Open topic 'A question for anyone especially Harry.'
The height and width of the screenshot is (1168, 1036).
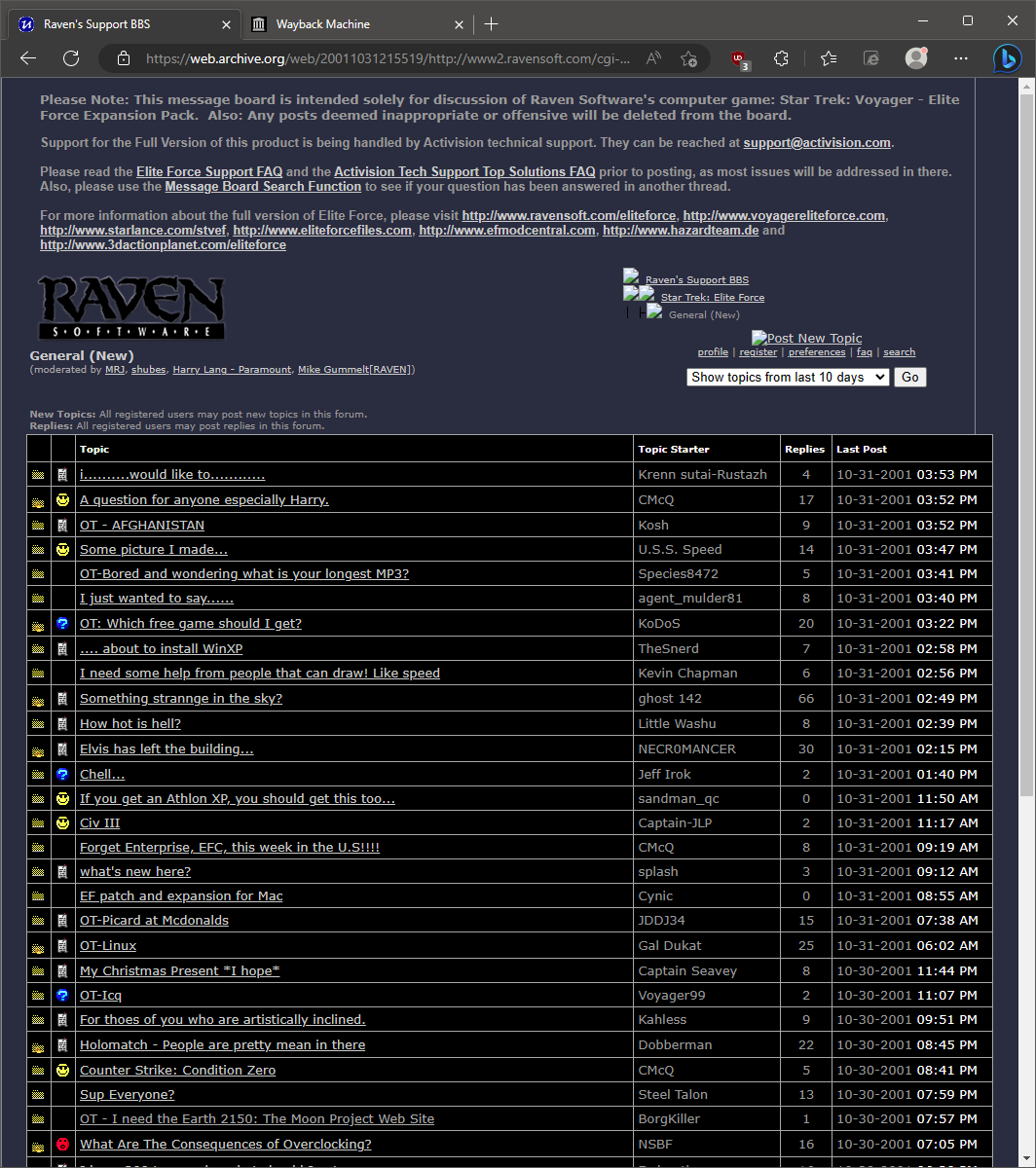(204, 500)
